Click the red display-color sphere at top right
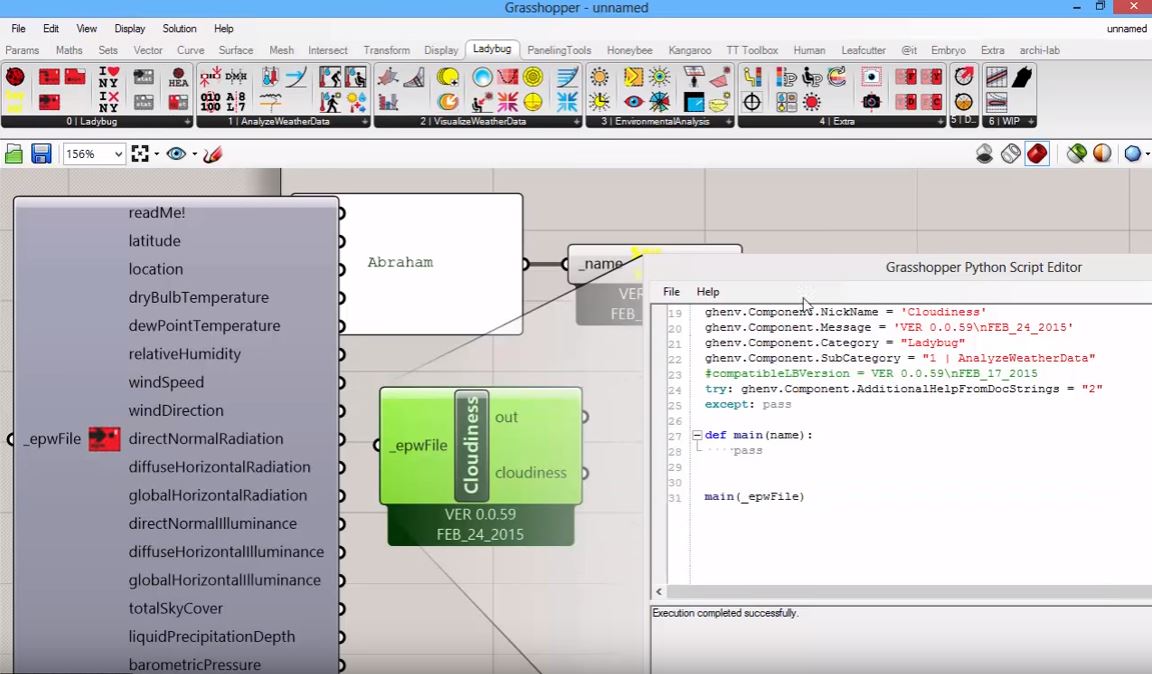1152x674 pixels. point(1038,152)
